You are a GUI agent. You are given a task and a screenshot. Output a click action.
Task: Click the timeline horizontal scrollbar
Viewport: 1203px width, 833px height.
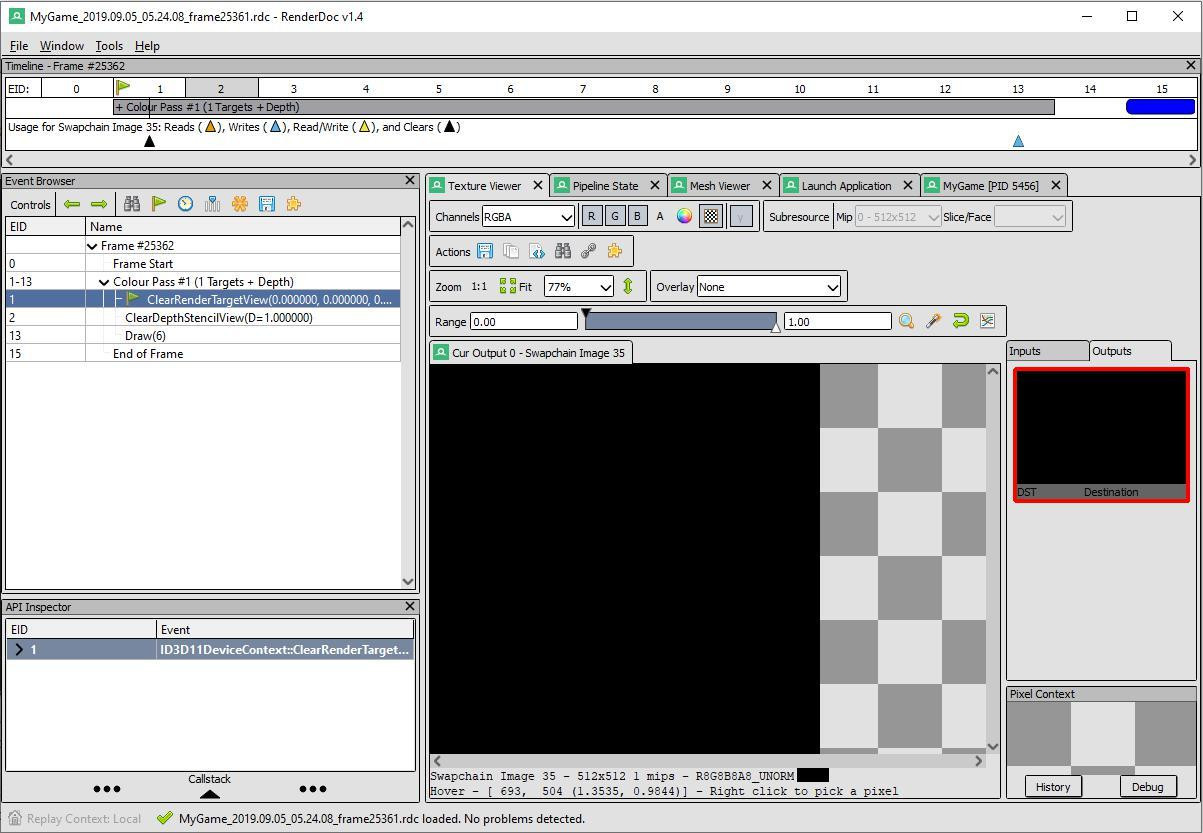click(600, 159)
